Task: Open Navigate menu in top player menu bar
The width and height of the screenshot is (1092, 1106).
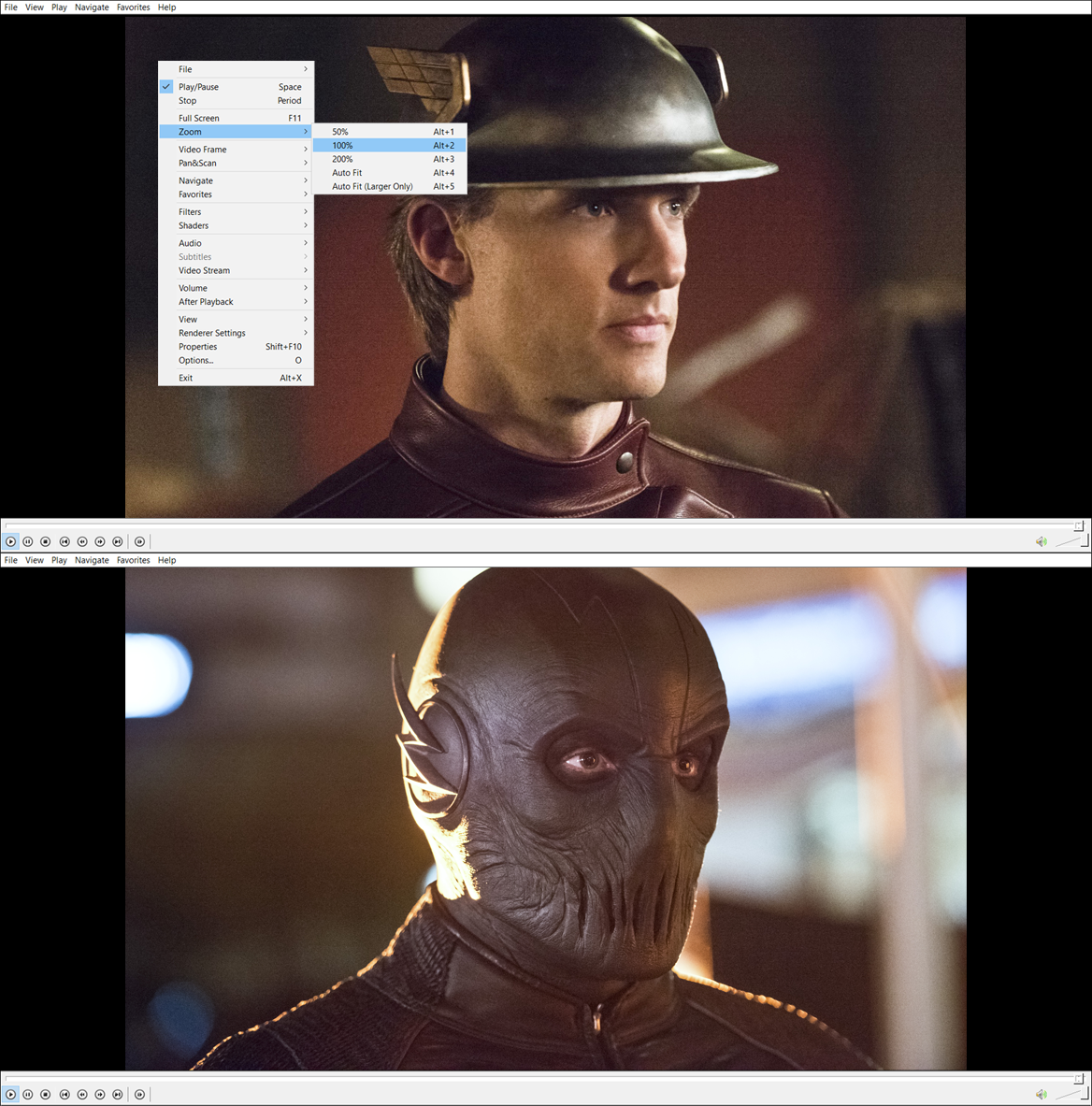Action: (92, 7)
